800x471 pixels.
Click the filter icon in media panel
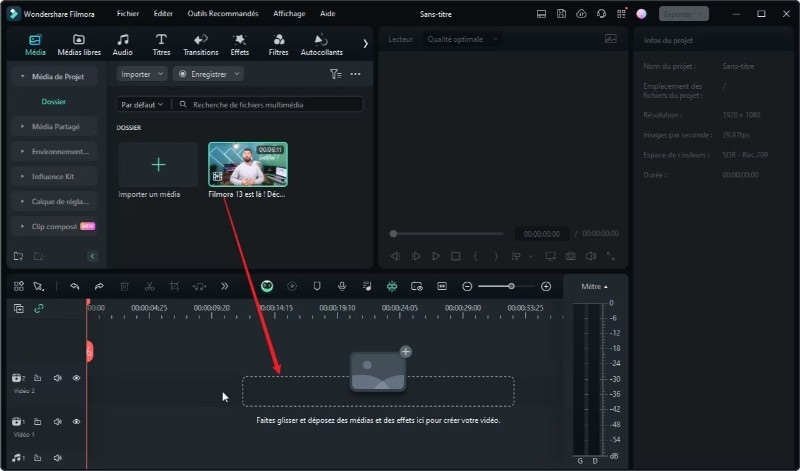coord(335,74)
